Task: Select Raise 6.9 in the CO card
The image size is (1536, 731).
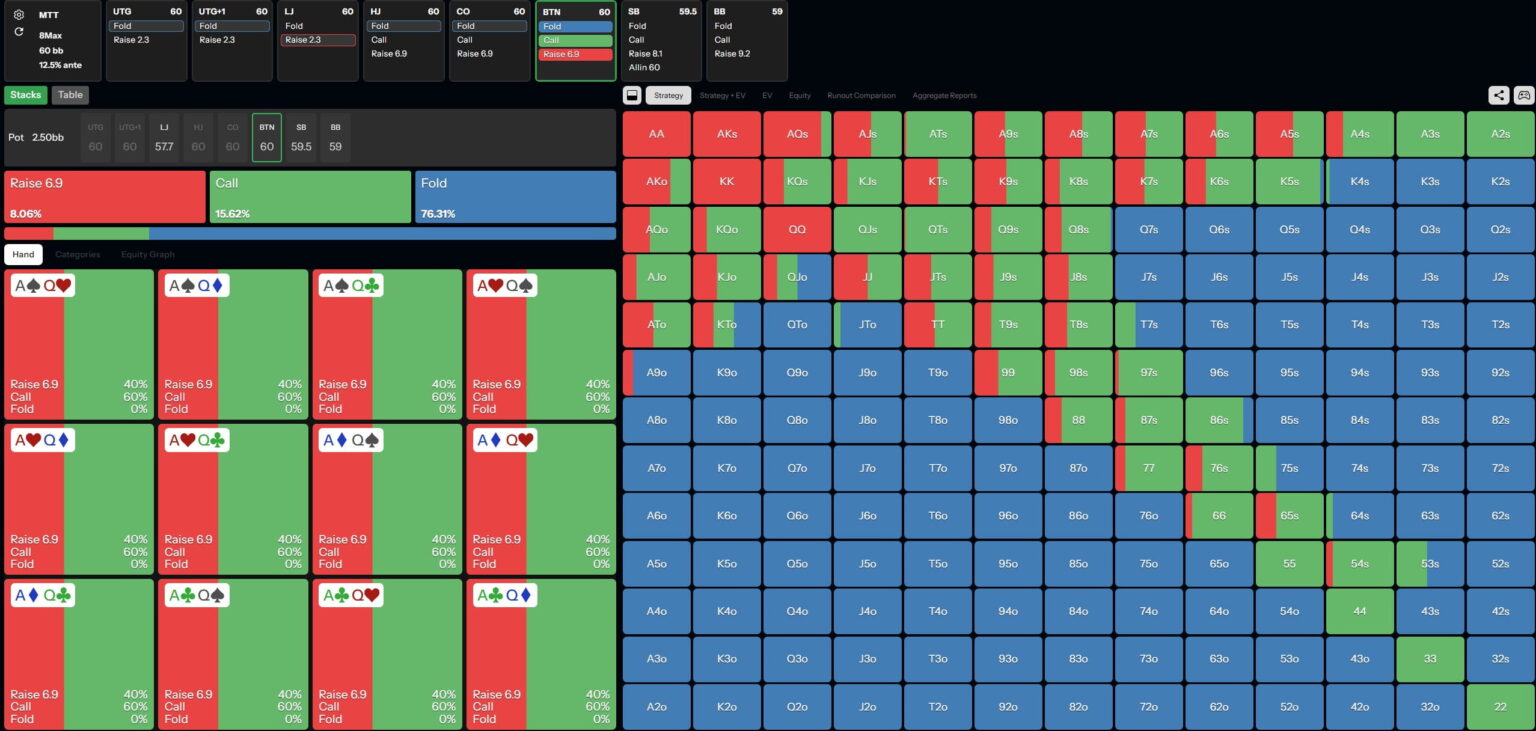Action: [490, 54]
